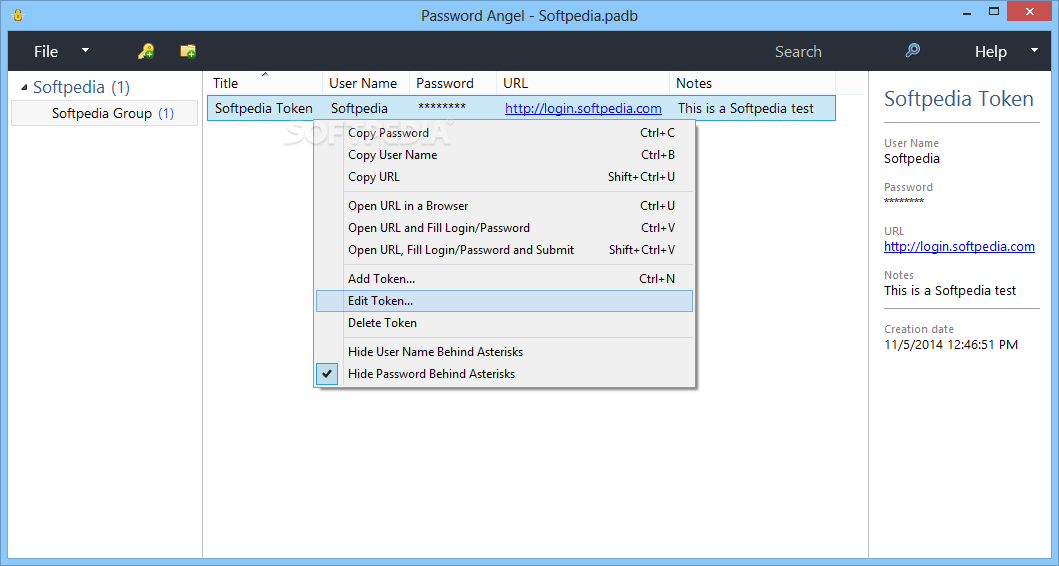Viewport: 1059px width, 566px height.
Task: Open login.softpedia.com link in the table row
Action: click(583, 108)
